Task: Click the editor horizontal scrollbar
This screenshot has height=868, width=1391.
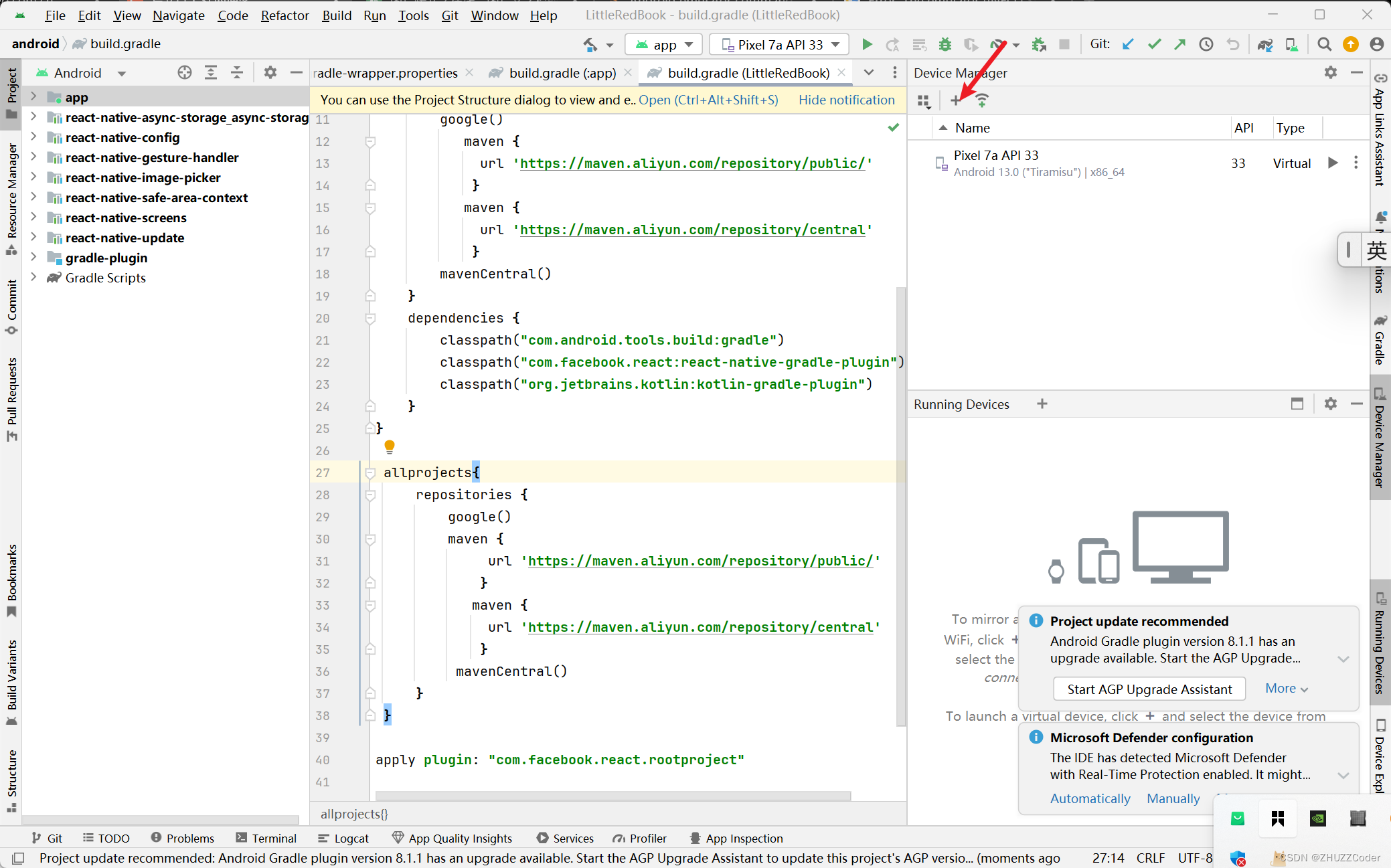Action: tap(612, 796)
